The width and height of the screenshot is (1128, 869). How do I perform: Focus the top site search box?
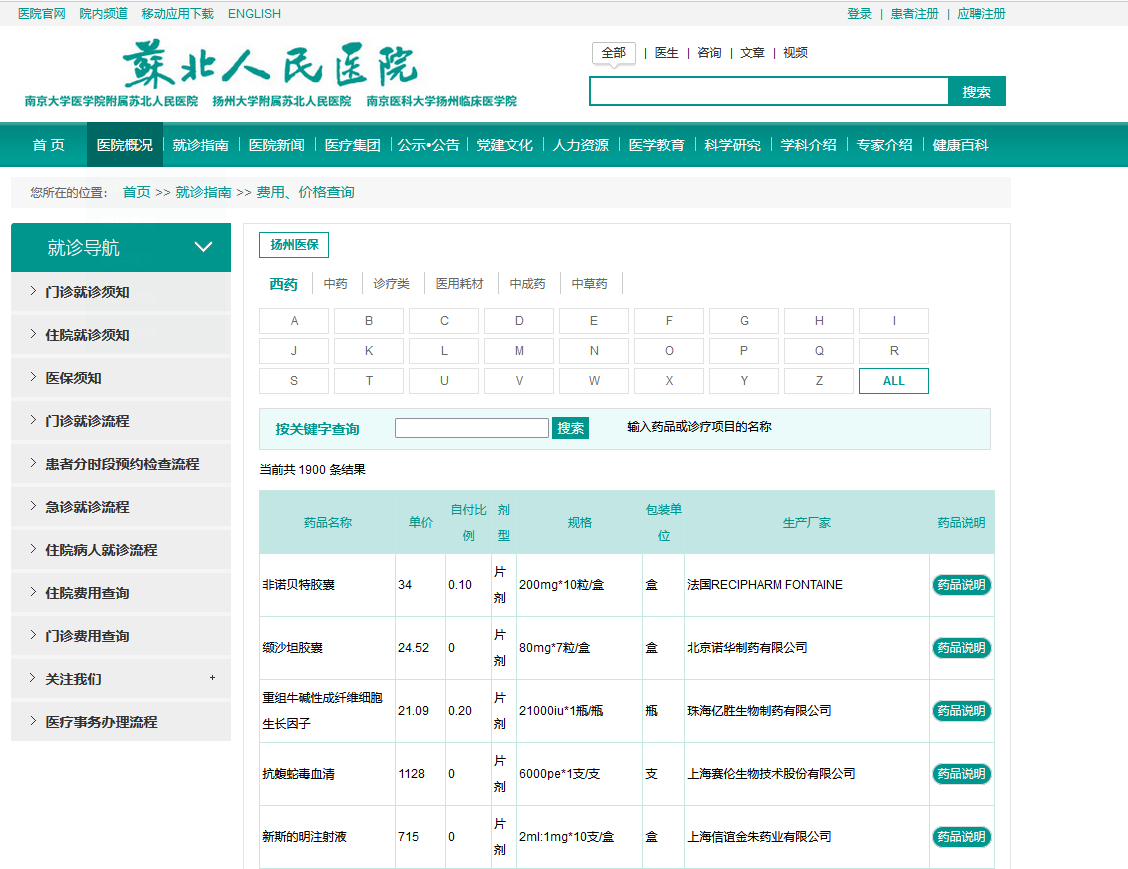[x=768, y=92]
